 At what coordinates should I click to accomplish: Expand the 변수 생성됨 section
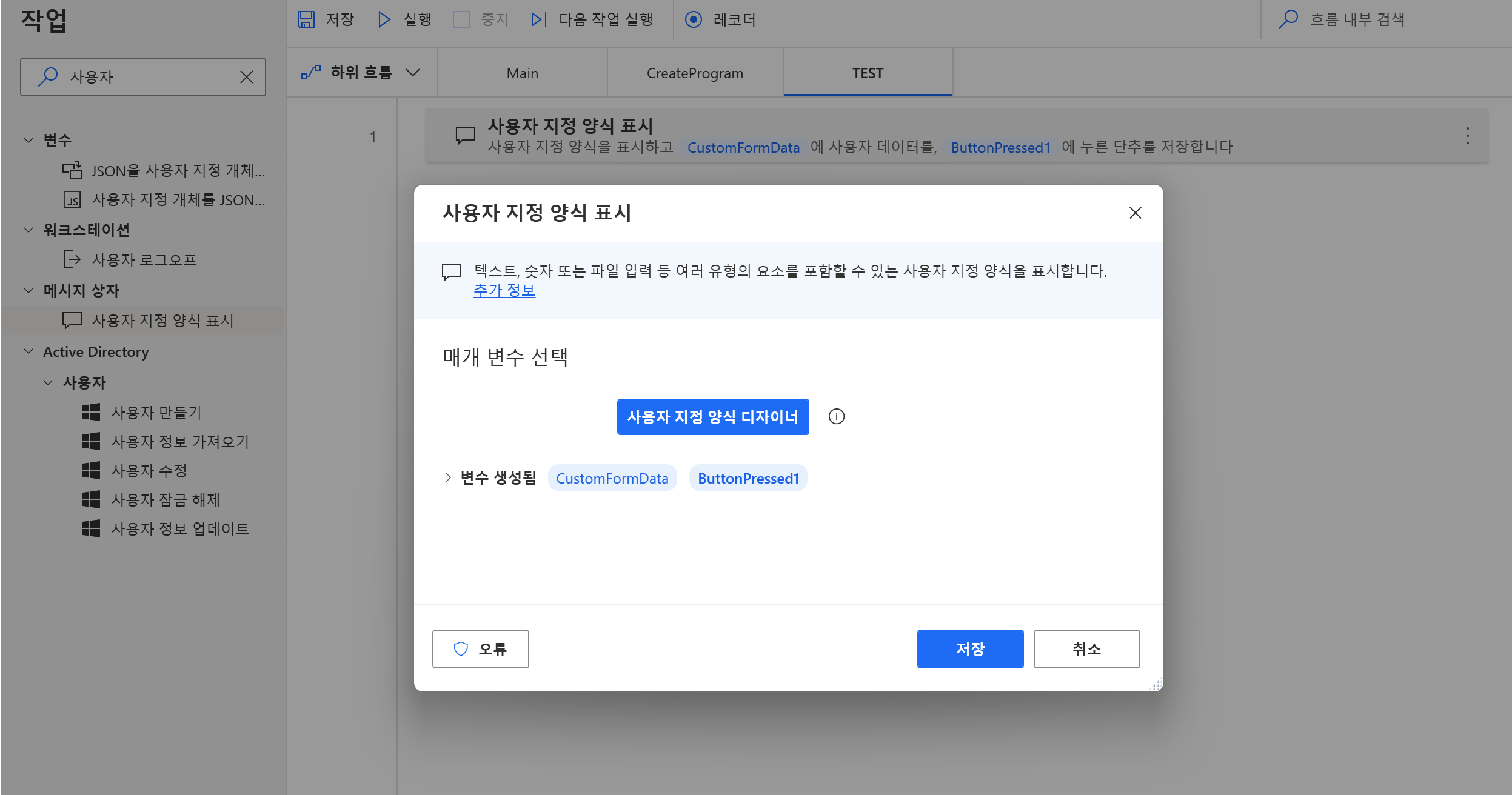tap(448, 477)
